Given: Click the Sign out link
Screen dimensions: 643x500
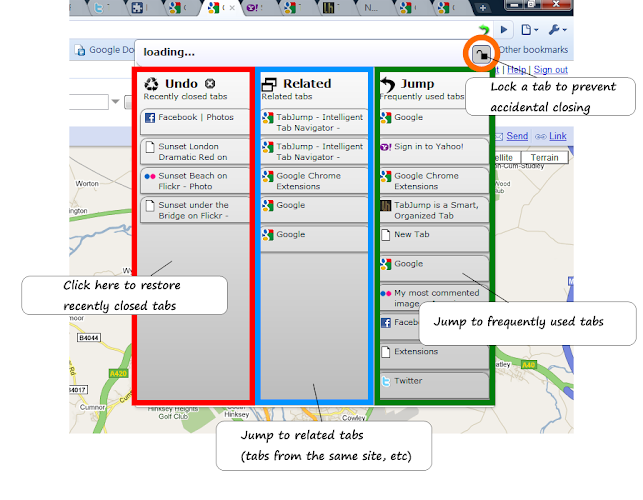Looking at the screenshot, I should click(550, 70).
